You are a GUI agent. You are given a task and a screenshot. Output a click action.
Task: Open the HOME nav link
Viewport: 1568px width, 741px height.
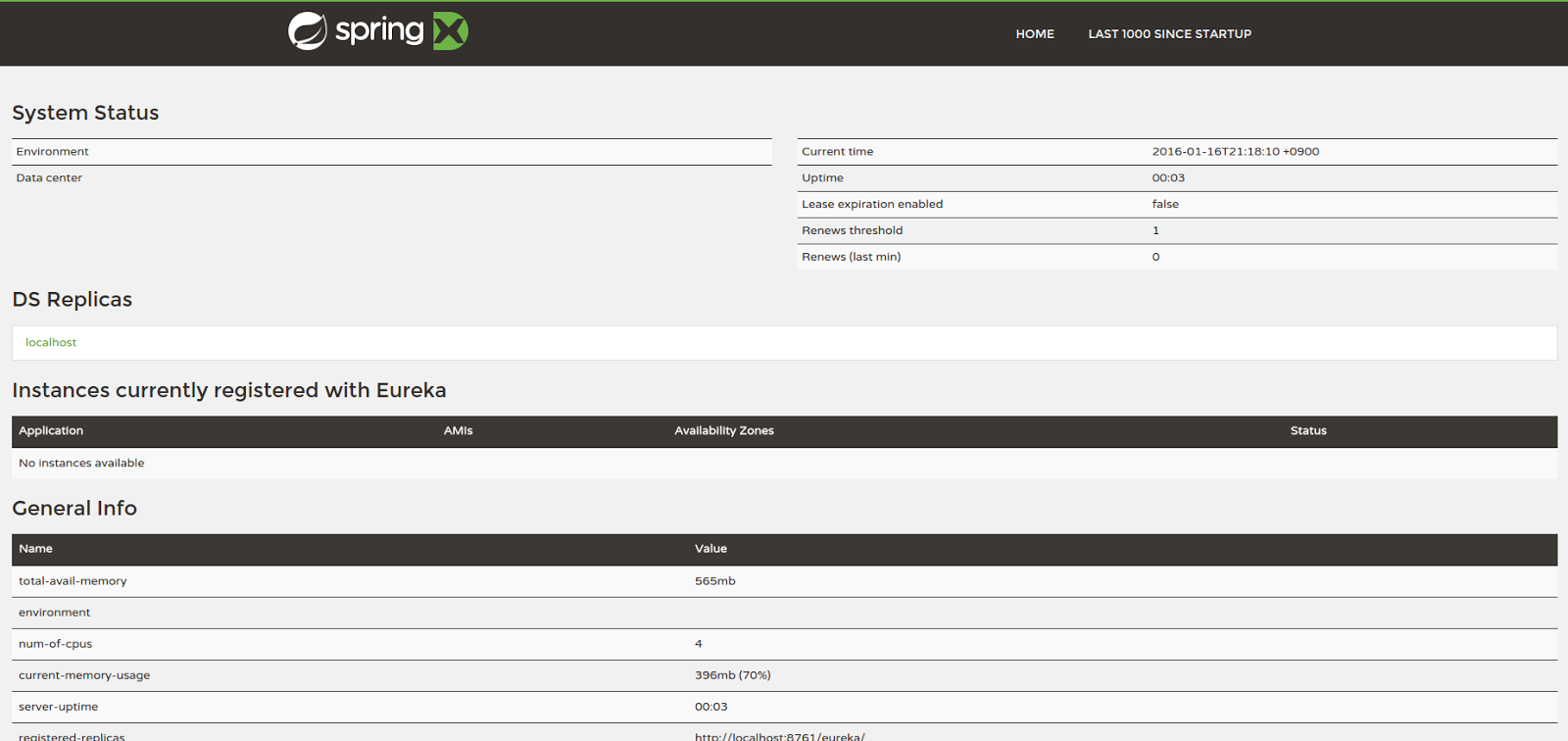[x=1035, y=33]
